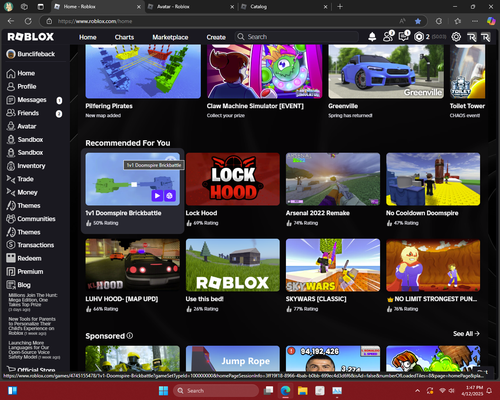Click the Windows Start button
This screenshot has height=400, width=500.
pyautogui.click(x=163, y=391)
